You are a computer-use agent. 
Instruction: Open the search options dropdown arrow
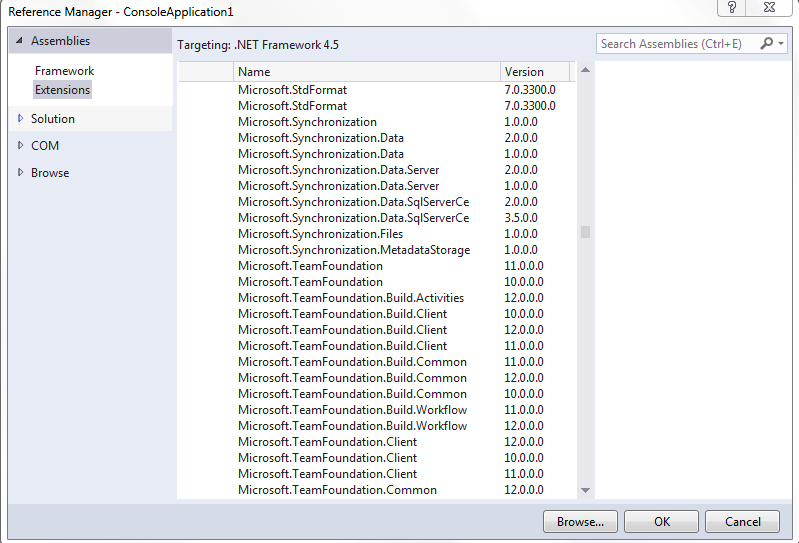tap(781, 44)
